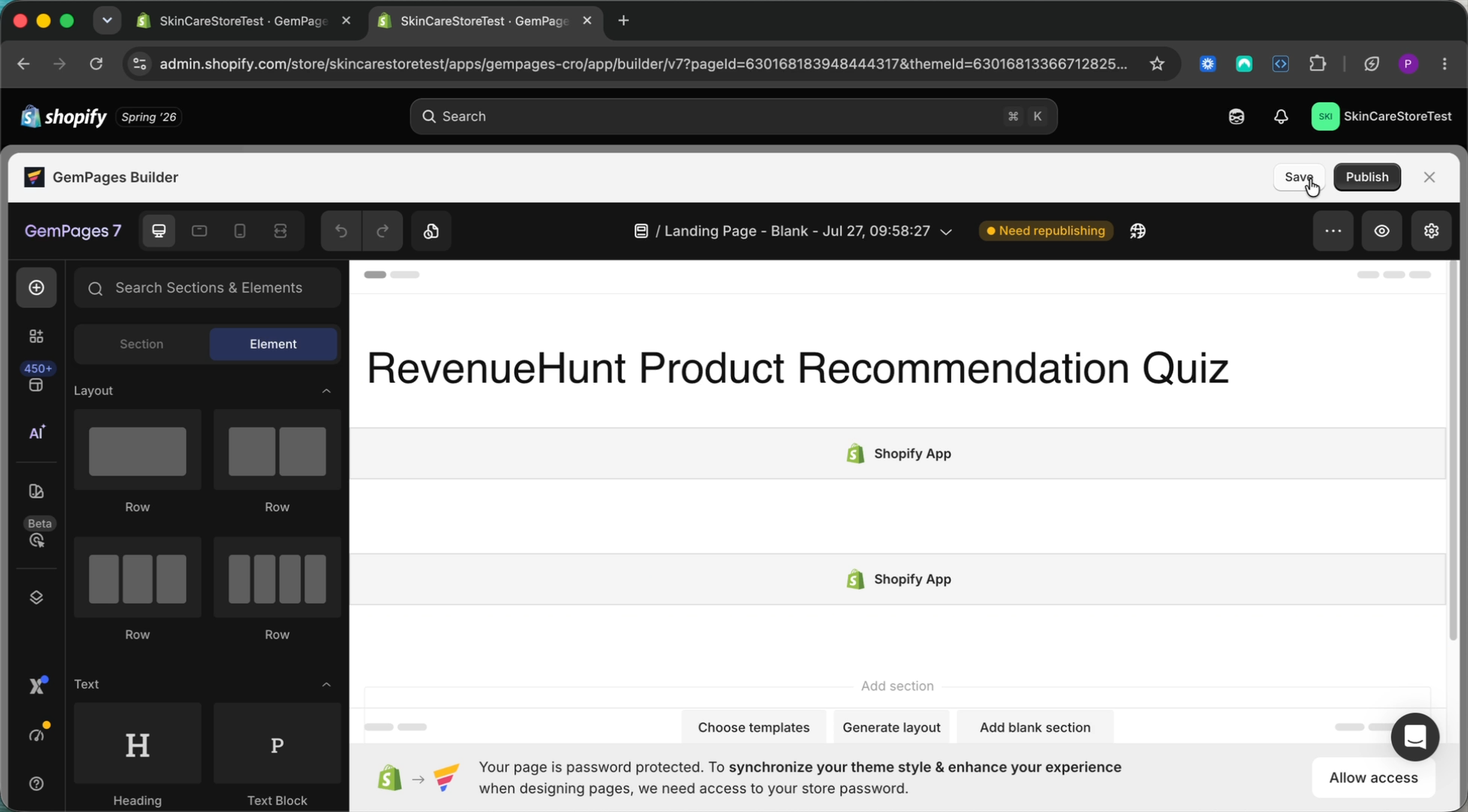Open the add elements plus icon
This screenshot has width=1468, height=812.
tap(36, 288)
